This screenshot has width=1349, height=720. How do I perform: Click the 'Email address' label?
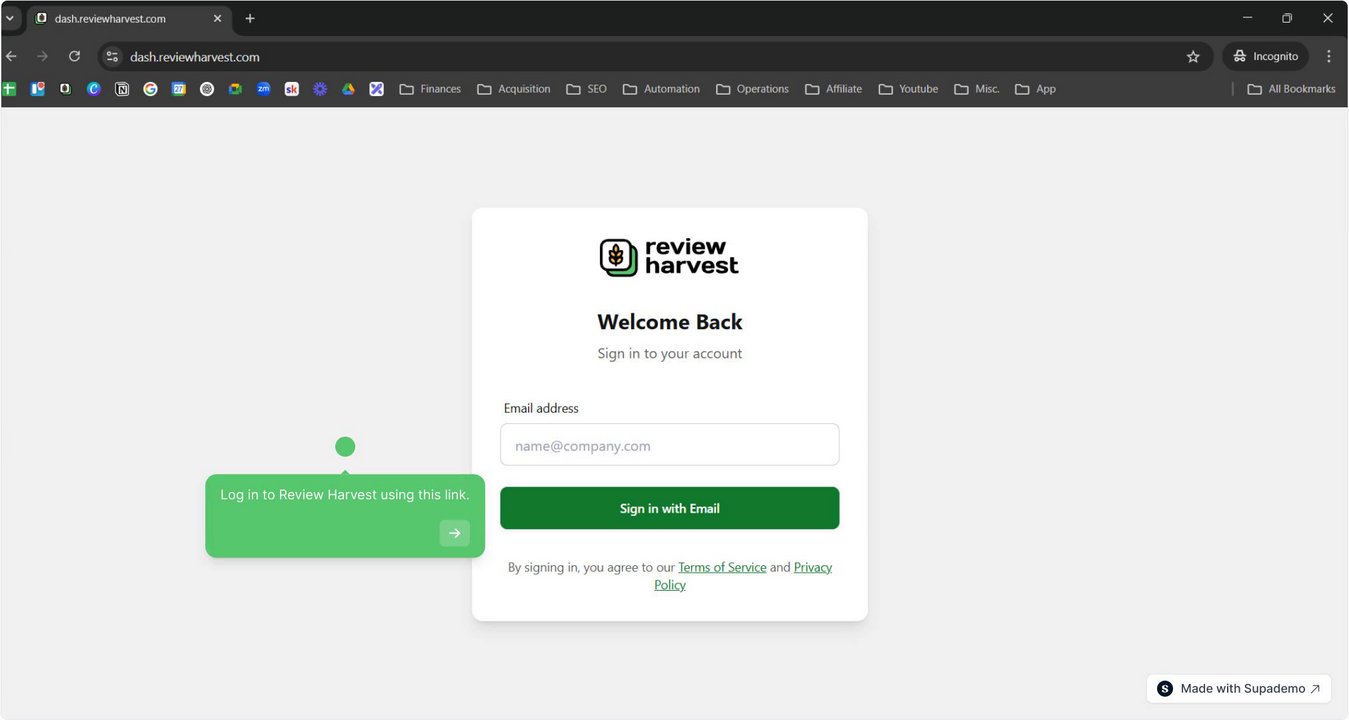coord(541,408)
